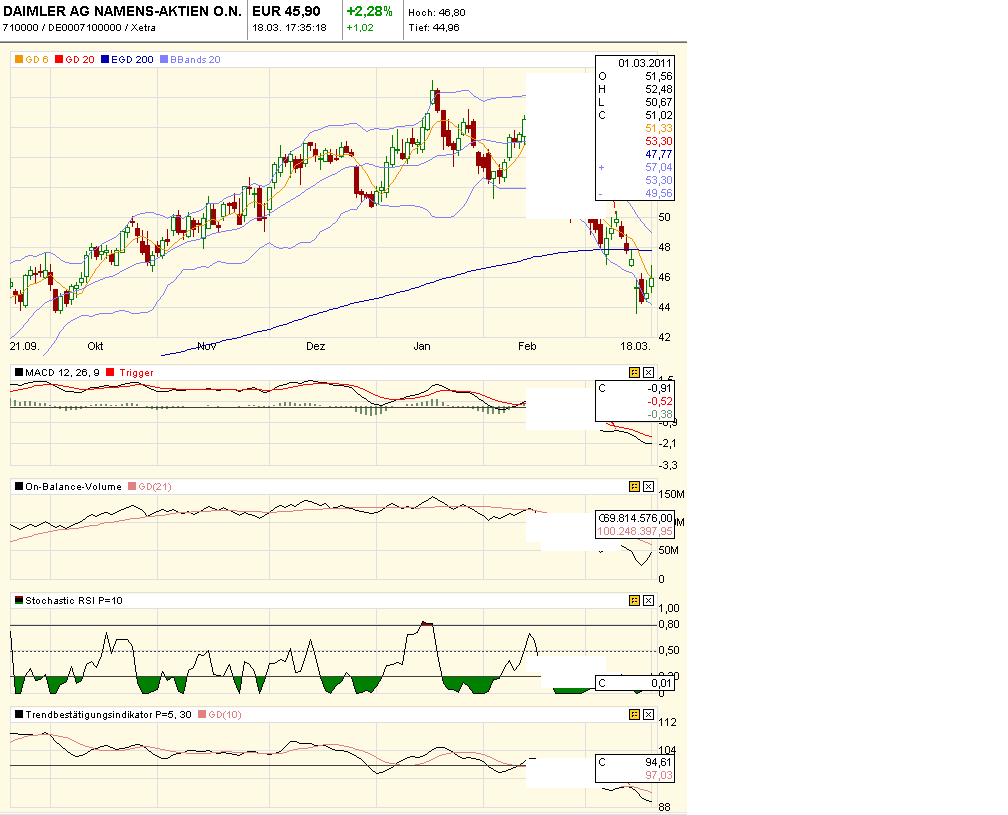Click the pink GD(21) legend swatch

[x=132, y=487]
